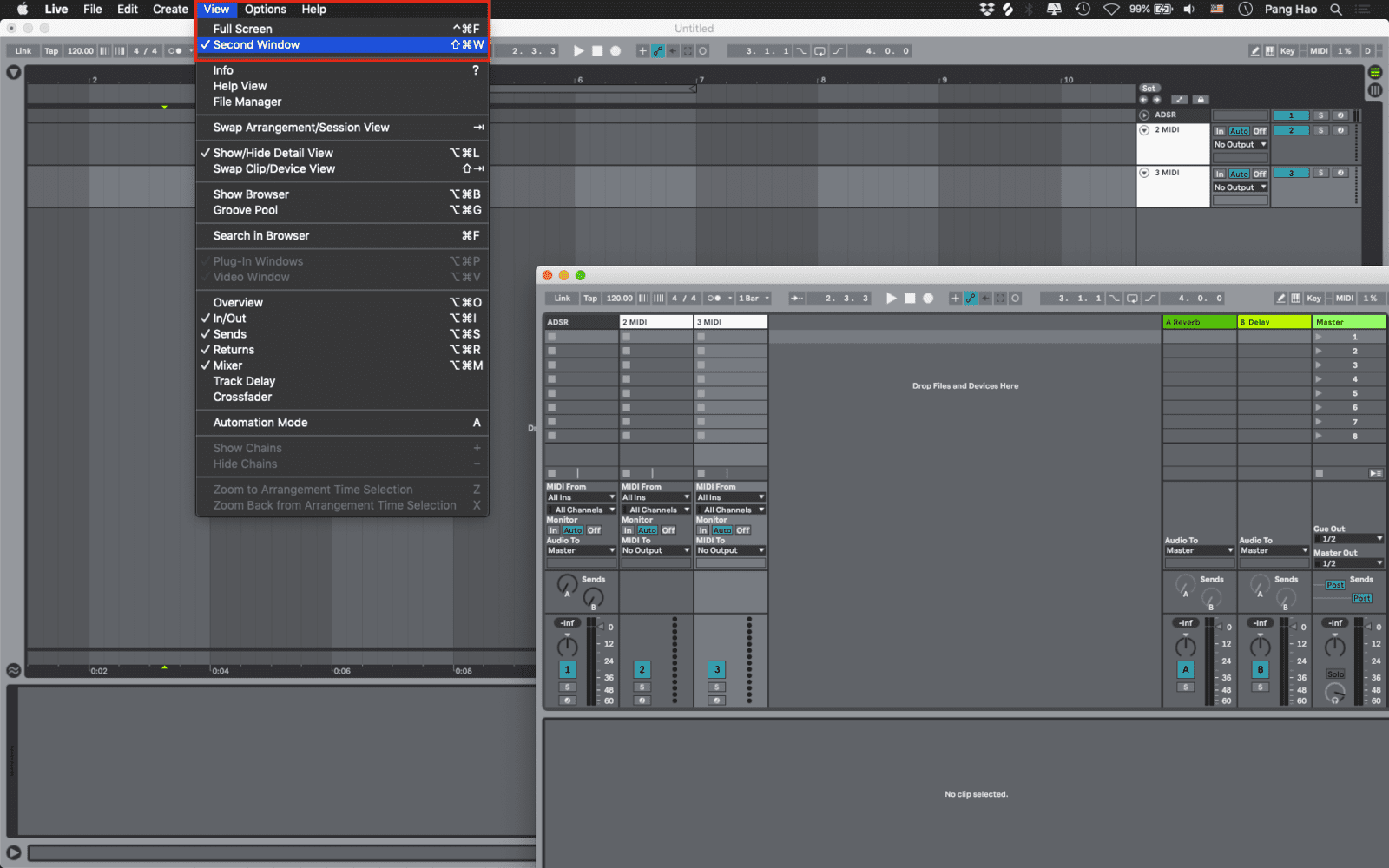Toggle Show/Hide Detail View menu item
Image resolution: width=1389 pixels, height=868 pixels.
point(342,153)
